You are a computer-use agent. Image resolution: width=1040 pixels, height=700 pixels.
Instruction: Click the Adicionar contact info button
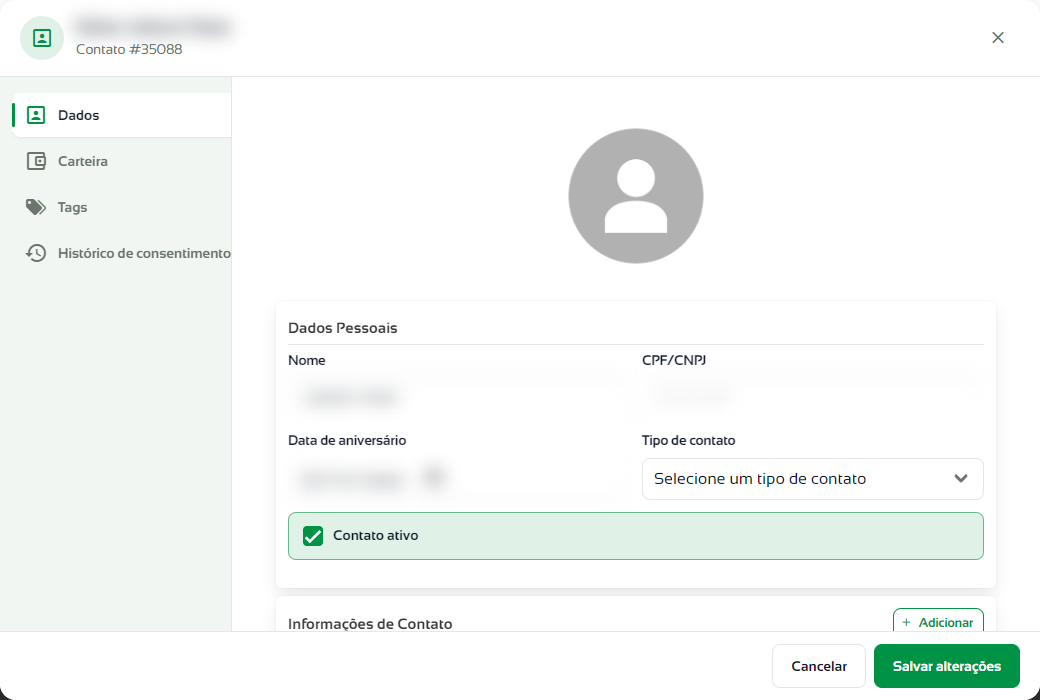(x=938, y=621)
